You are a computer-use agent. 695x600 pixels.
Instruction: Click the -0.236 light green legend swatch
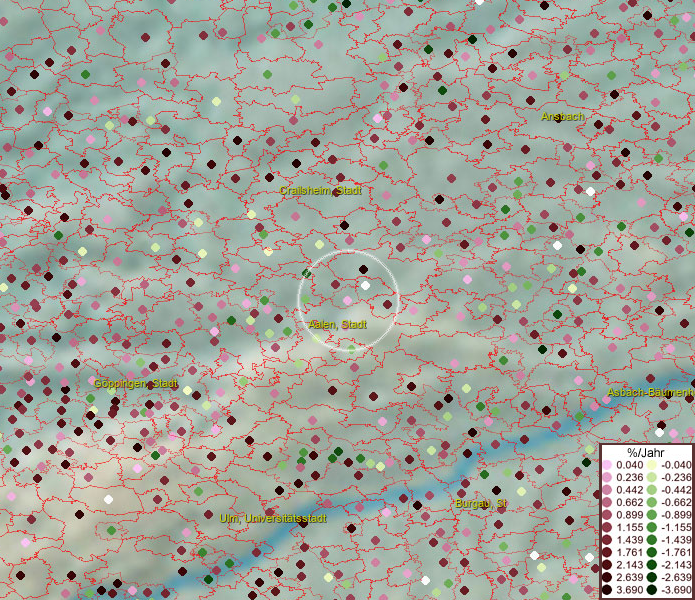652,477
